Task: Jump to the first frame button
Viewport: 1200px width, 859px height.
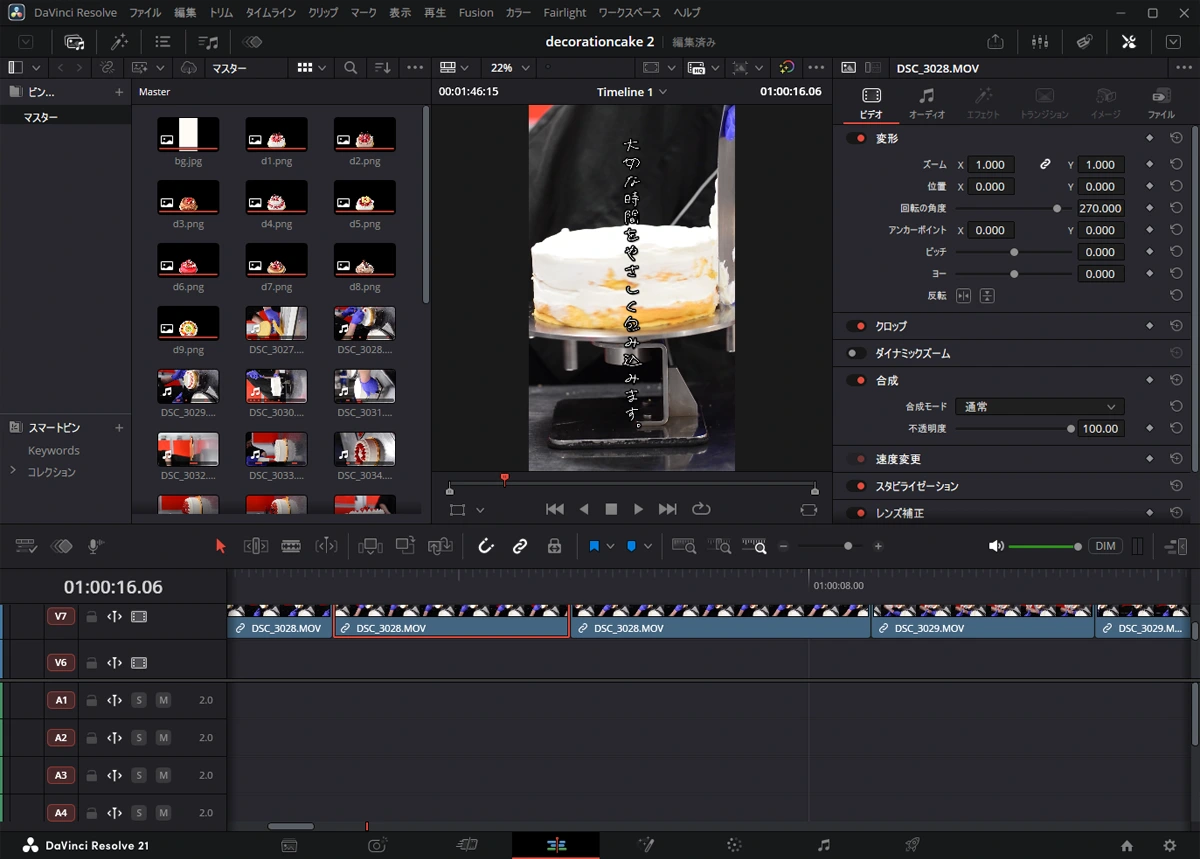Action: point(555,509)
